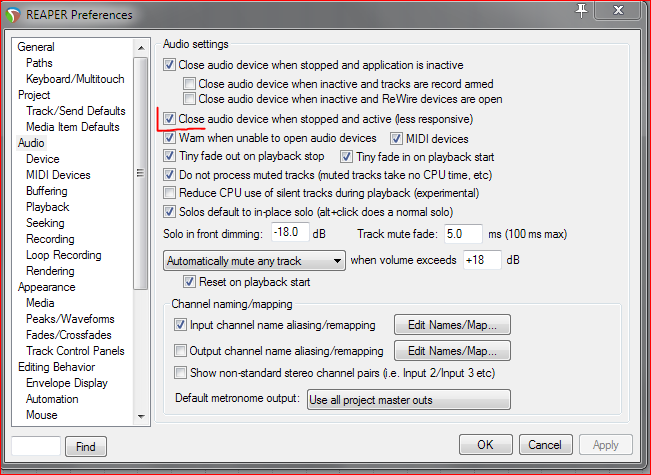
Task: Open the Media appearance page
Action: (40, 303)
